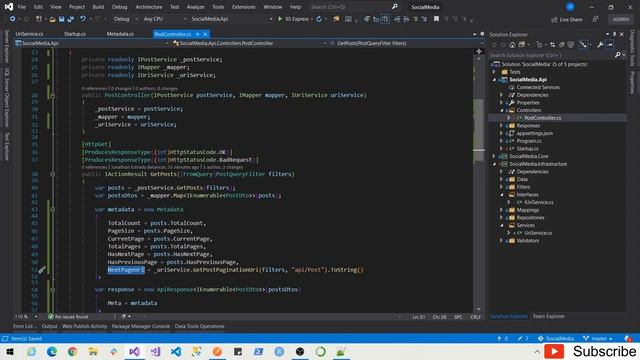The image size is (640, 360).
Task: Expand the Tests folder in Solution Explorer
Action: coord(495,72)
